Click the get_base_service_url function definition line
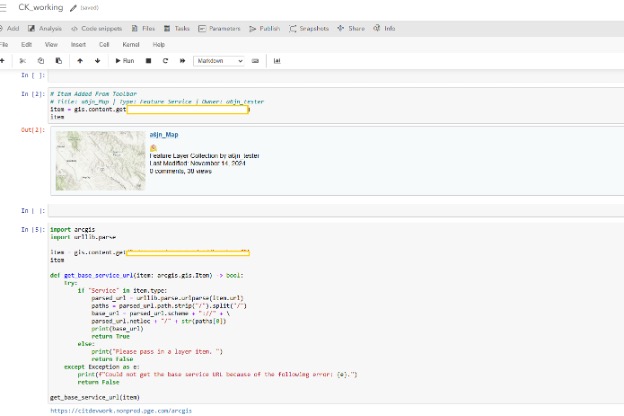The image size is (624, 416). (146, 275)
